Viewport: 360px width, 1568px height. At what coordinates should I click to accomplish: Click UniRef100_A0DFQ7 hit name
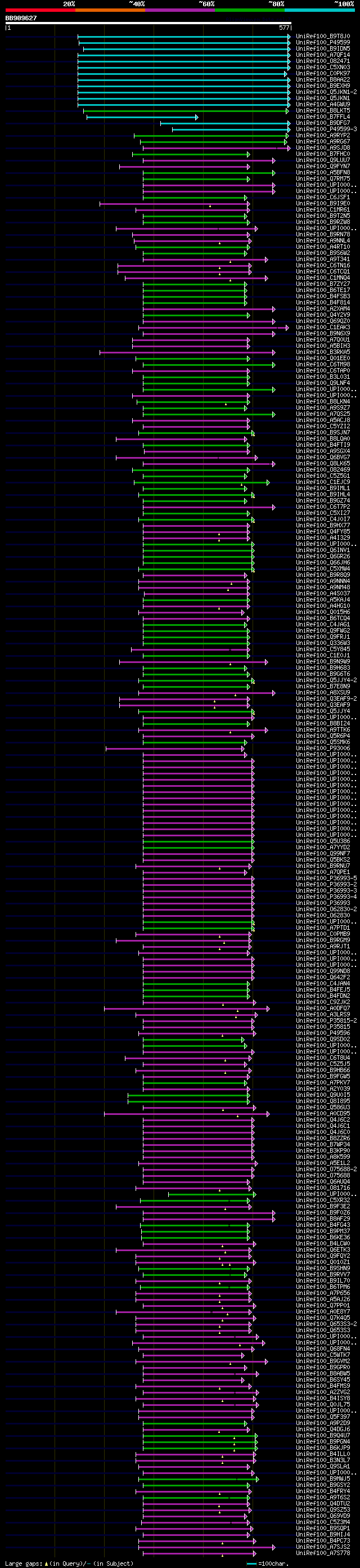click(323, 1008)
